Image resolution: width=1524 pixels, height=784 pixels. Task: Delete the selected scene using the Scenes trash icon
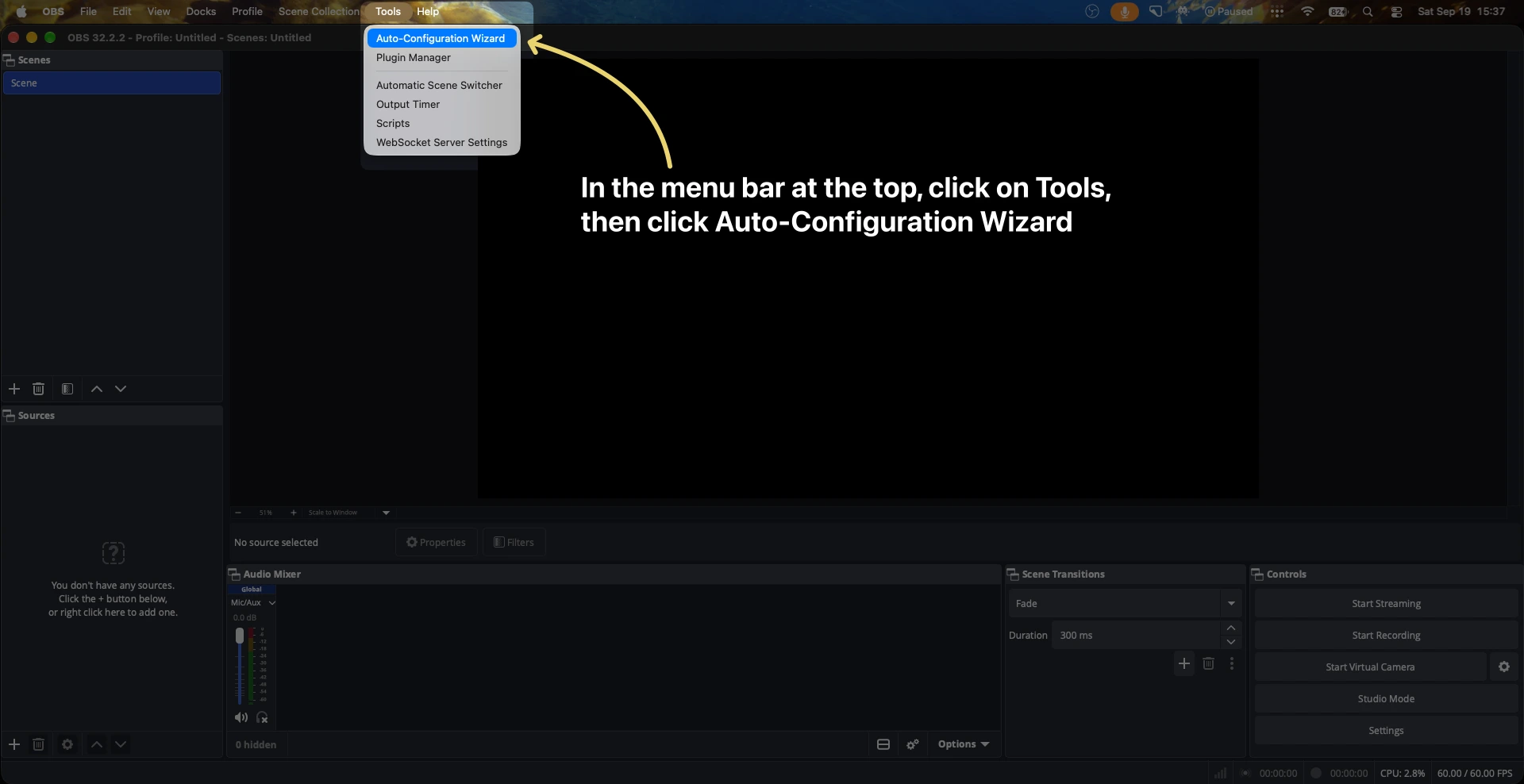(x=38, y=389)
